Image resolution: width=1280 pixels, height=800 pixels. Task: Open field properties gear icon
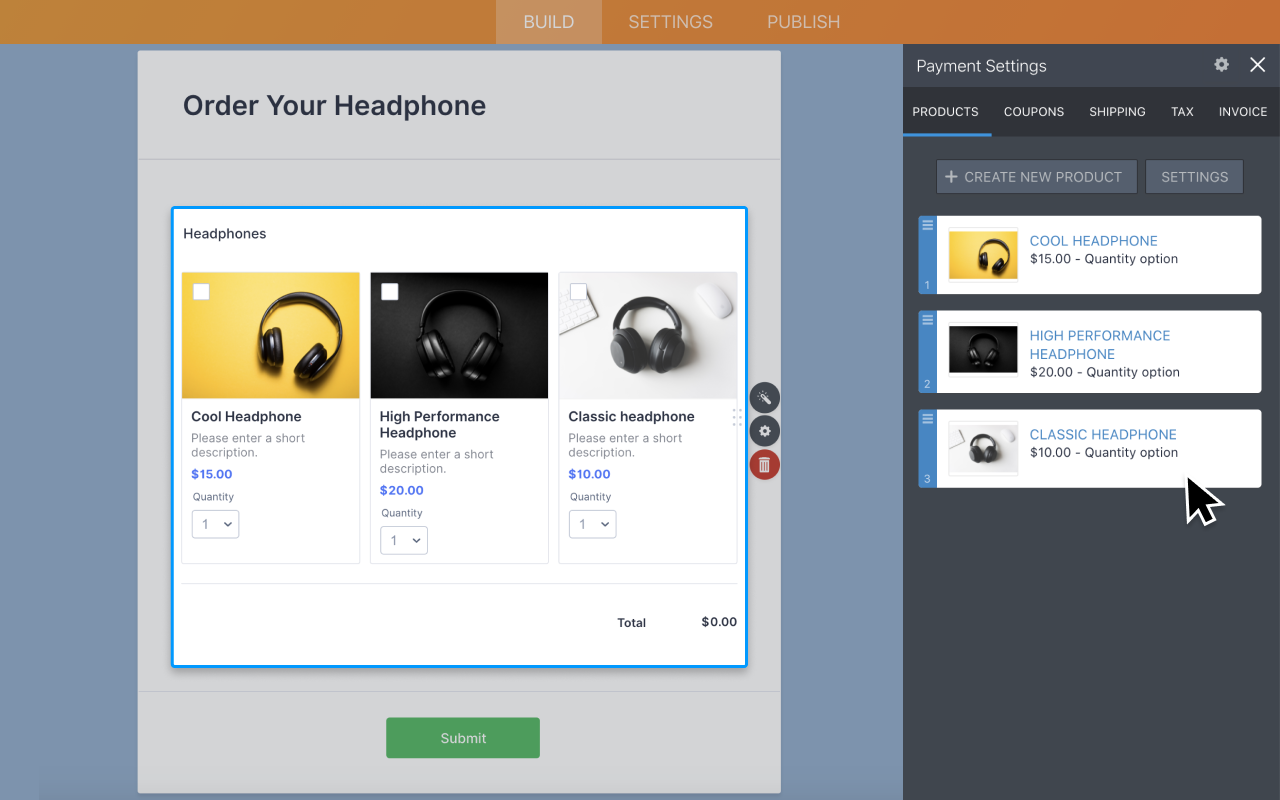click(764, 431)
